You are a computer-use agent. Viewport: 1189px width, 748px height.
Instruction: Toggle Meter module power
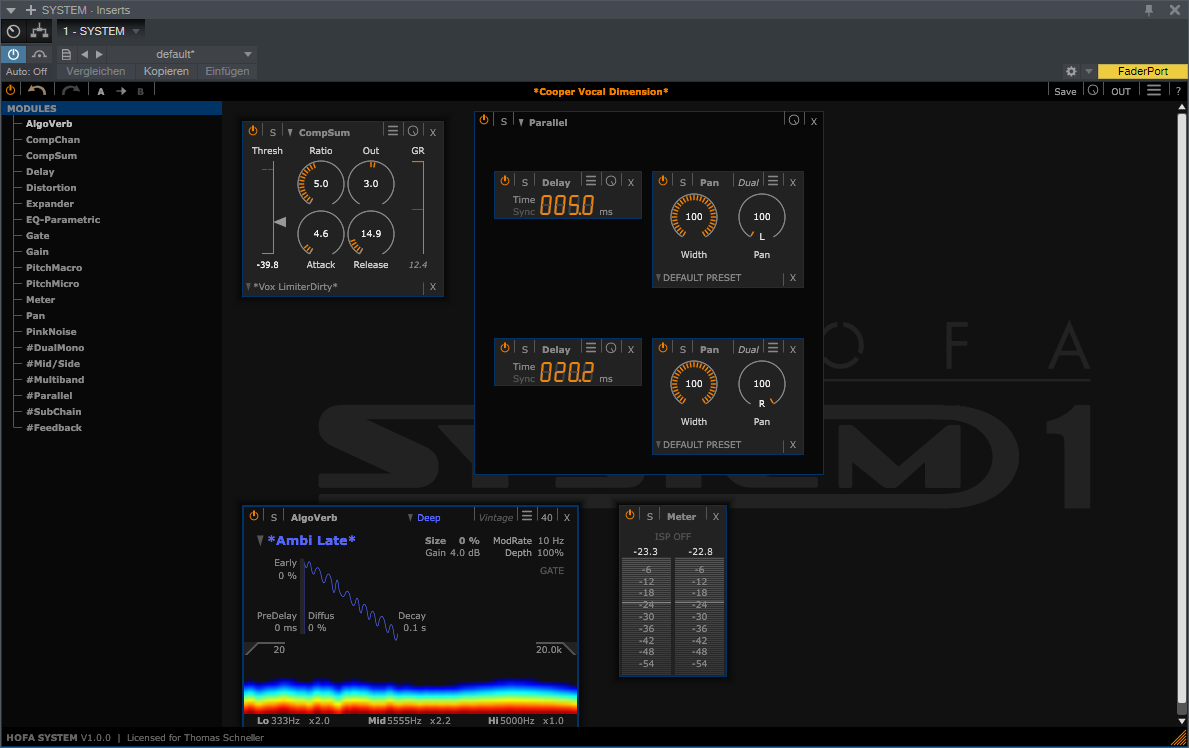pos(629,514)
